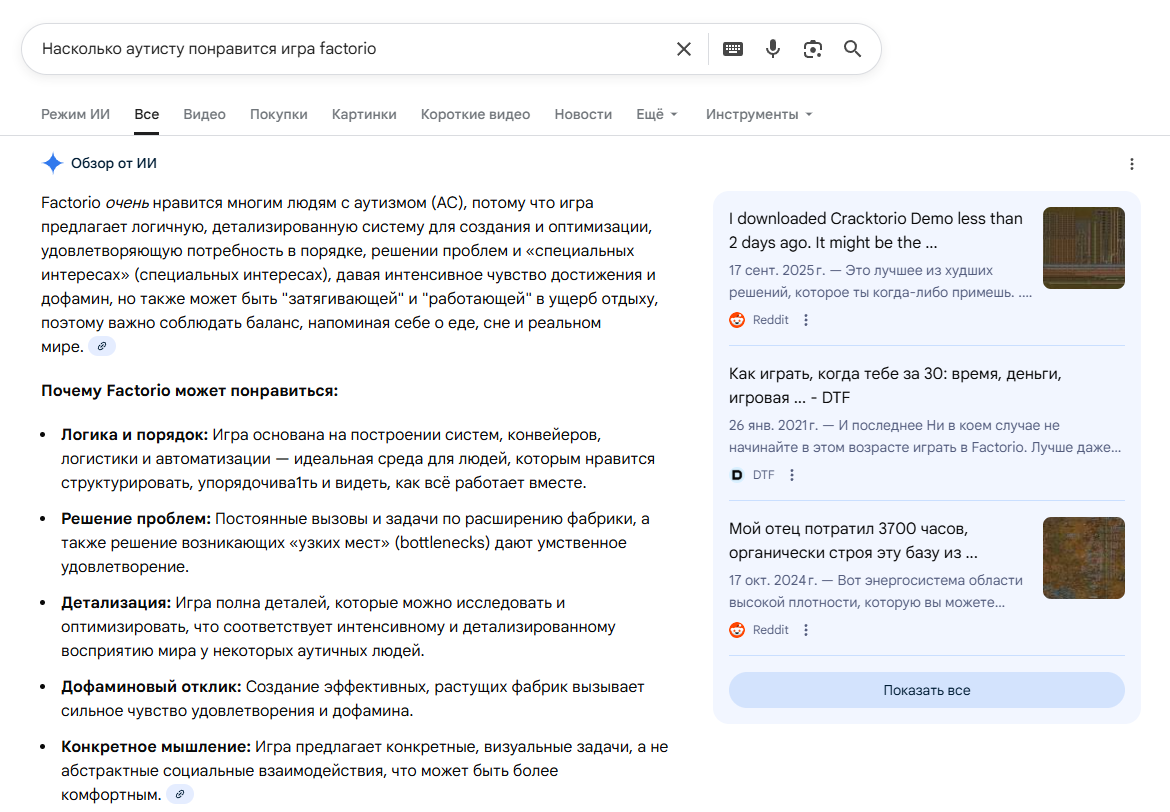Click the magnifying glass search icon
This screenshot has height=812, width=1170.
click(x=852, y=49)
